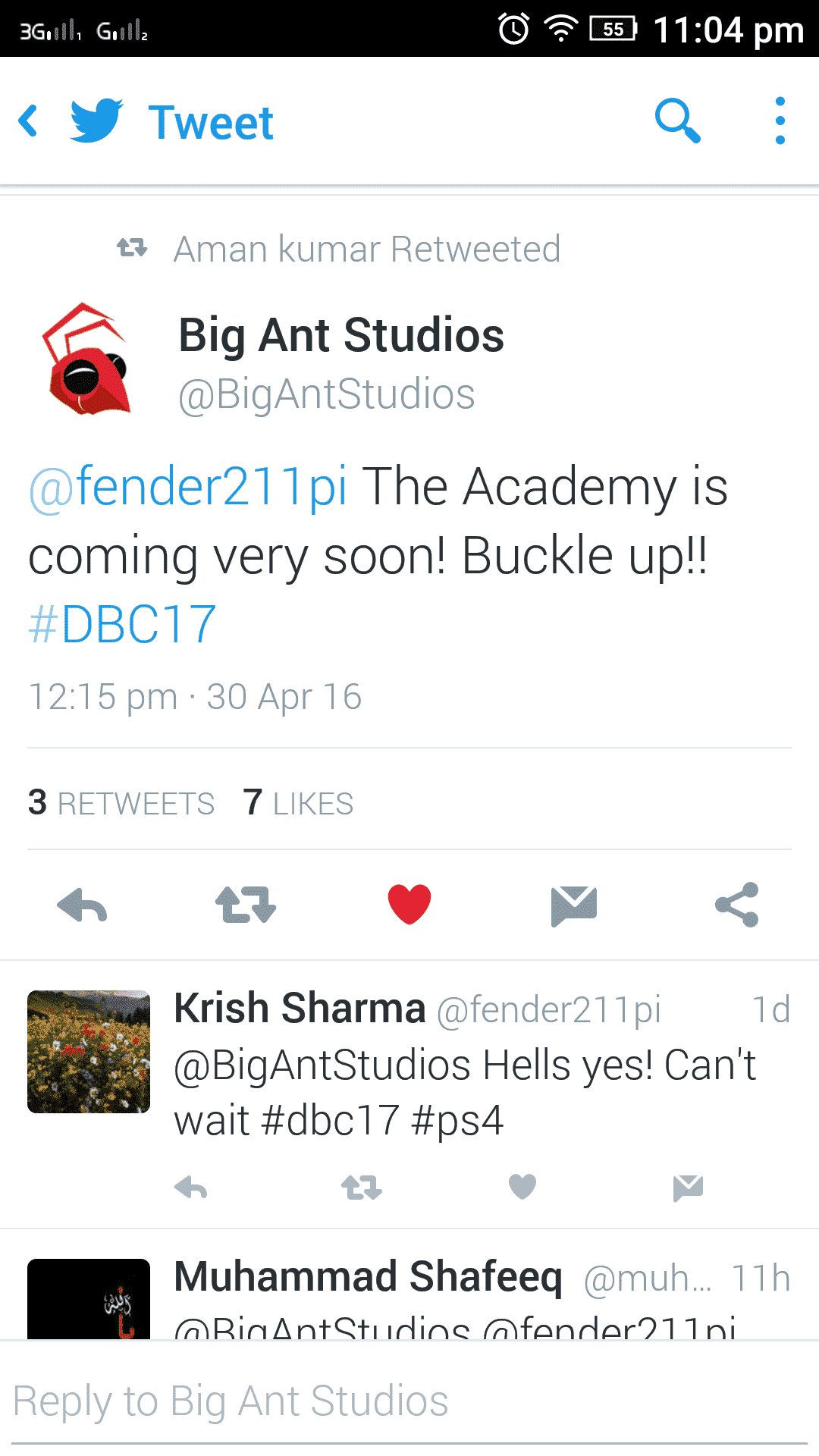Open the @fender211pi mention link
The height and width of the screenshot is (1456, 819).
(x=188, y=486)
